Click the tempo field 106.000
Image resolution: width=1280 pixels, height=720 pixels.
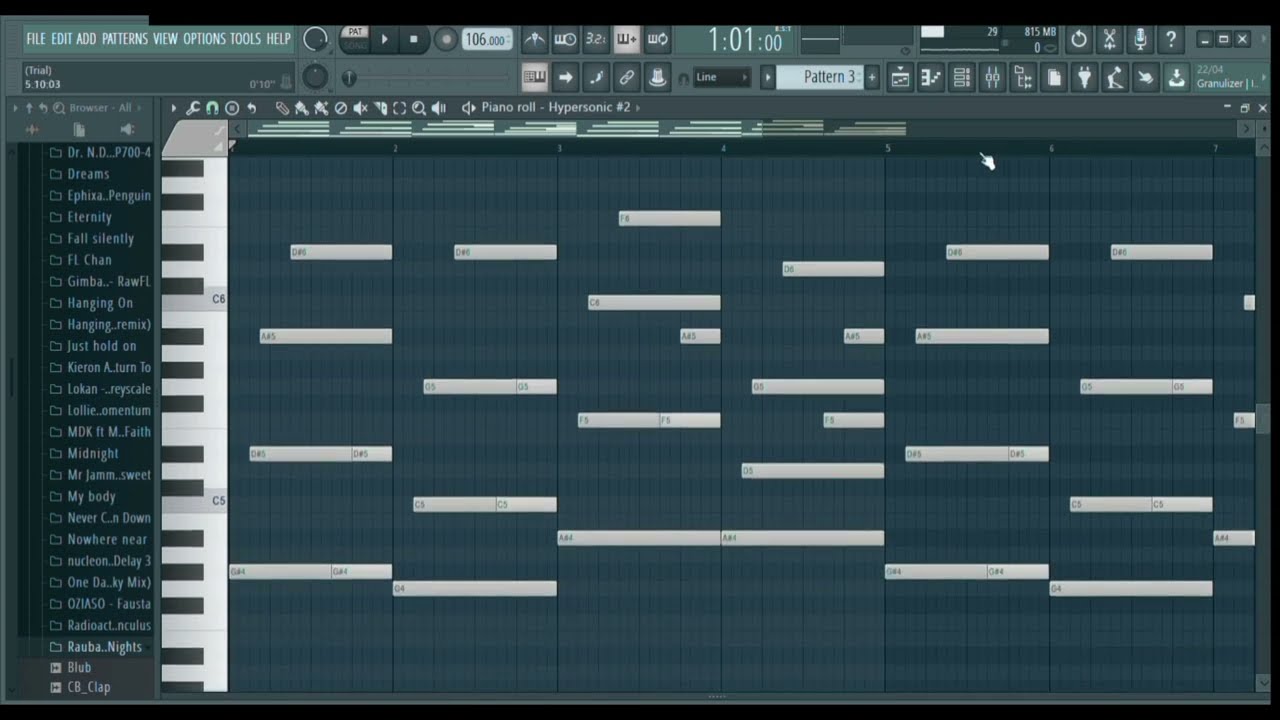(x=487, y=40)
